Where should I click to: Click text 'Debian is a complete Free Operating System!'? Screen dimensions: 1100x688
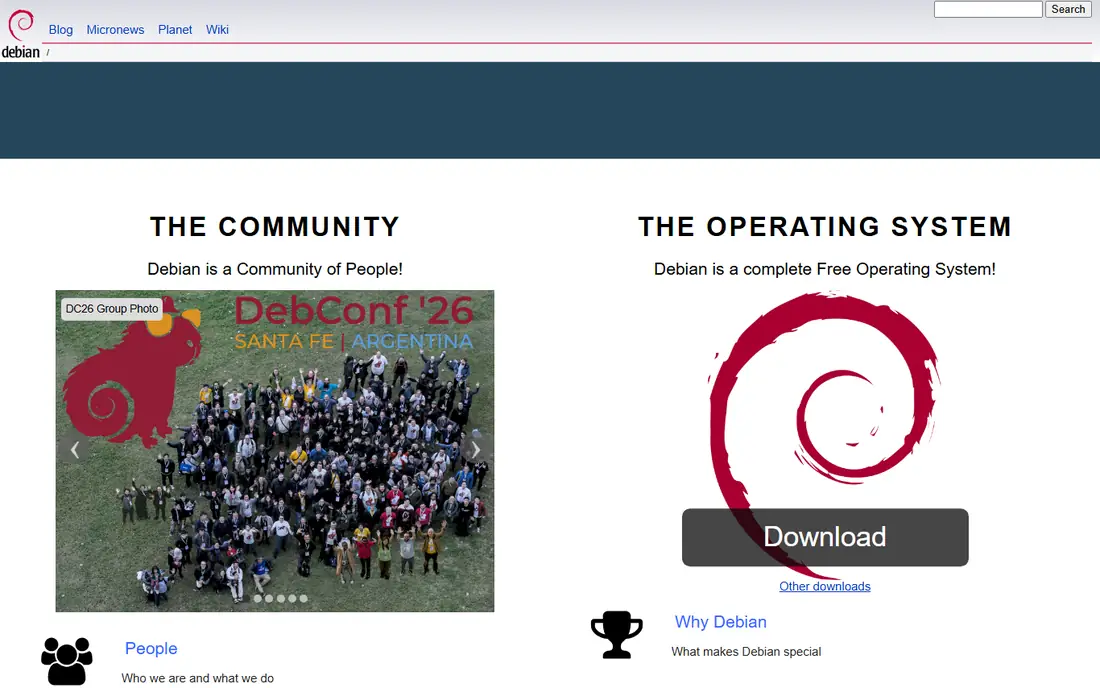825,269
